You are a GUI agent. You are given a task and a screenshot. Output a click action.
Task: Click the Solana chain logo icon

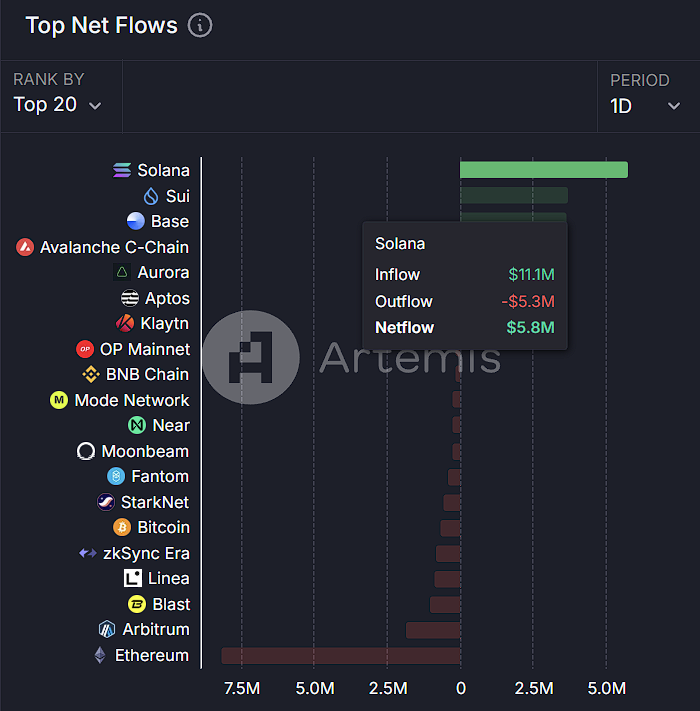pyautogui.click(x=122, y=171)
